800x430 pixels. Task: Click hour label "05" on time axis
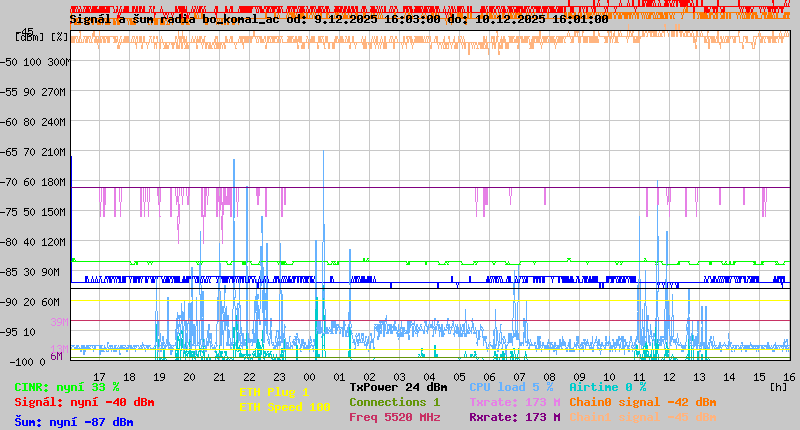[x=460, y=377]
